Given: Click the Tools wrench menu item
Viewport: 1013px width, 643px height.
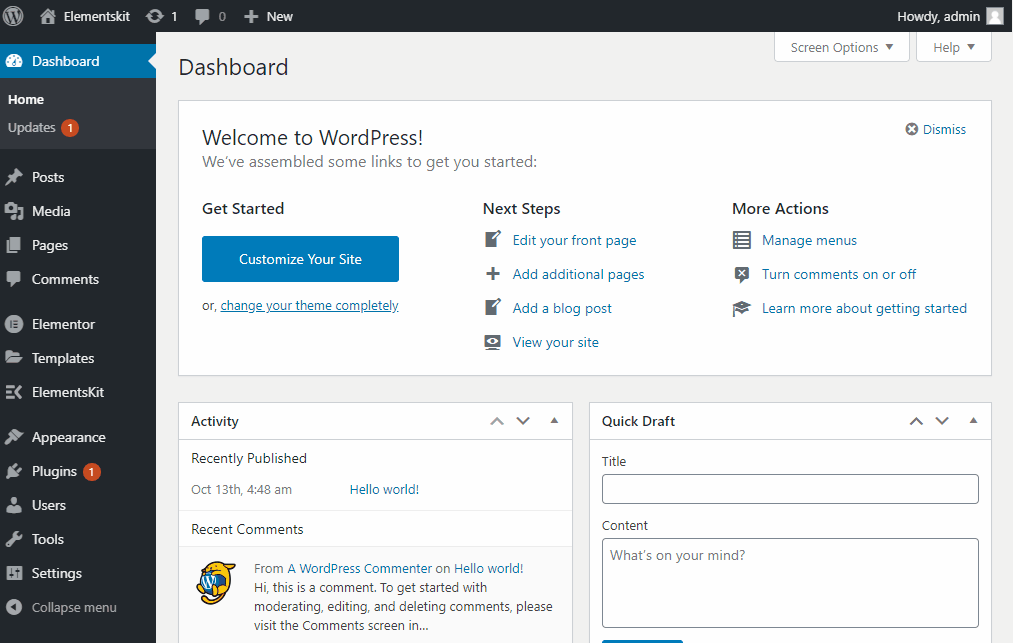Looking at the screenshot, I should 47,539.
